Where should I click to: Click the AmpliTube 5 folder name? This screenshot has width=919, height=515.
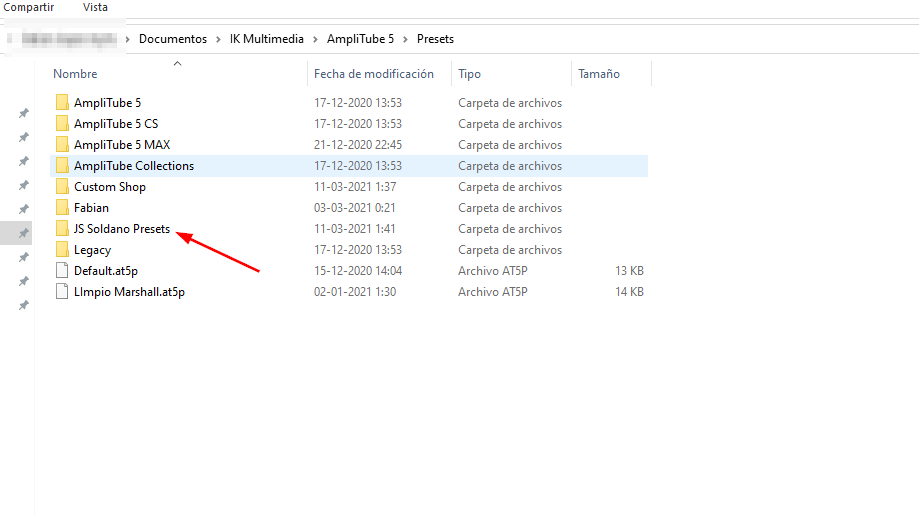(107, 103)
